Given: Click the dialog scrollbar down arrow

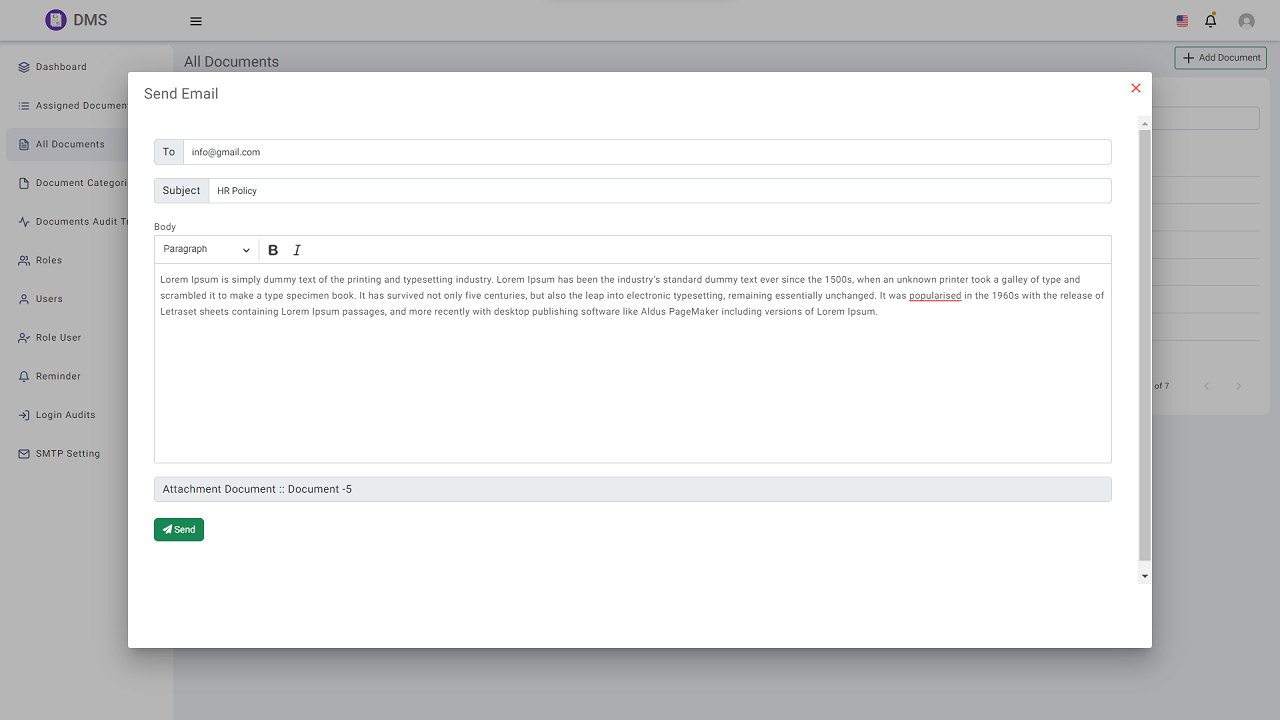Looking at the screenshot, I should click(1145, 577).
